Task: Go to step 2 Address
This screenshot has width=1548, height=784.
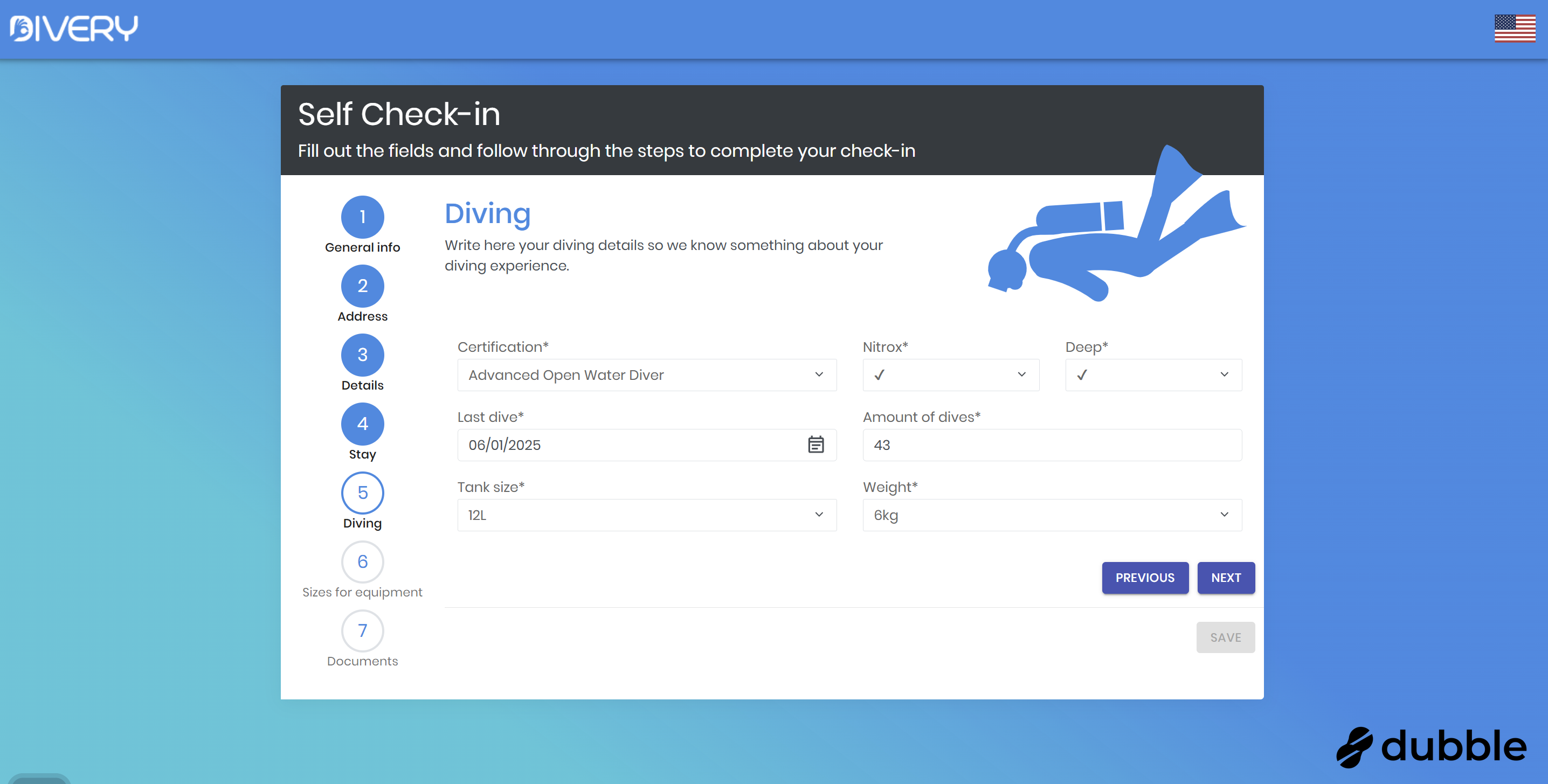Action: click(362, 287)
